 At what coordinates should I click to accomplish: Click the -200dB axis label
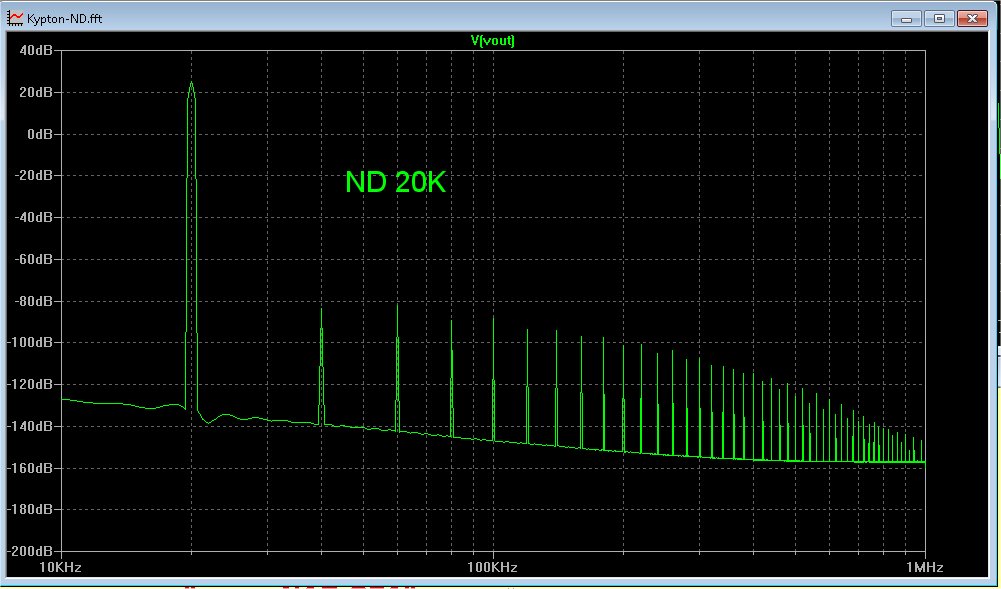[x=31, y=551]
